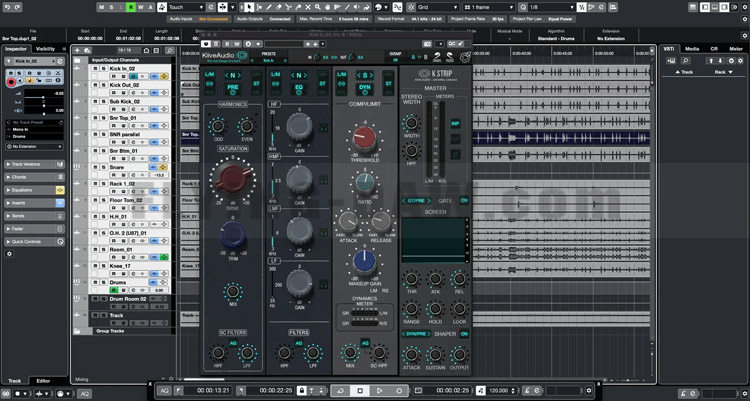
Task: Click the UNDO snake icon in K Strip
Action: 437,57
